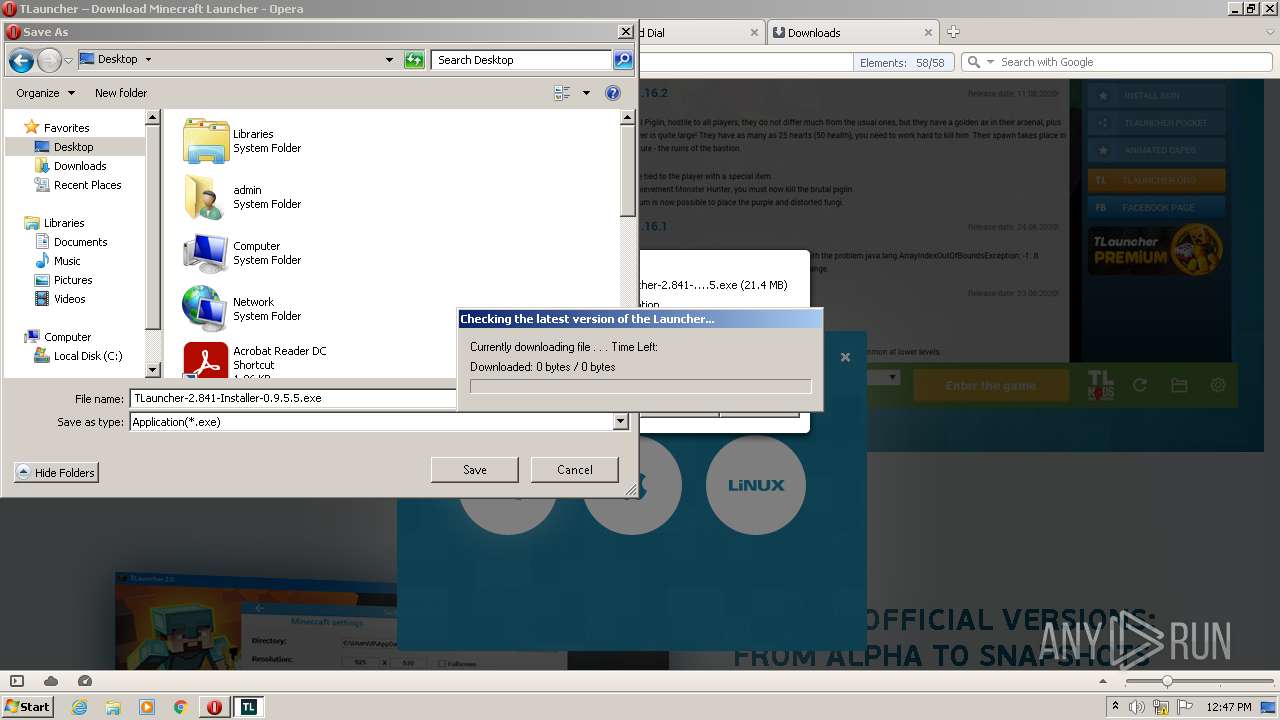This screenshot has height=720, width=1280.
Task: Open Facebook Page link
Action: click(1156, 207)
